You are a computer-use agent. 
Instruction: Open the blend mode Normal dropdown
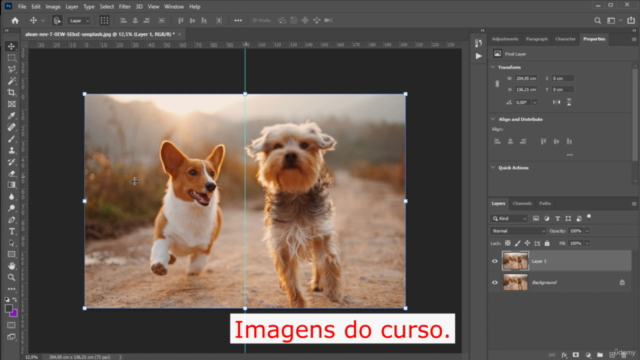point(518,231)
